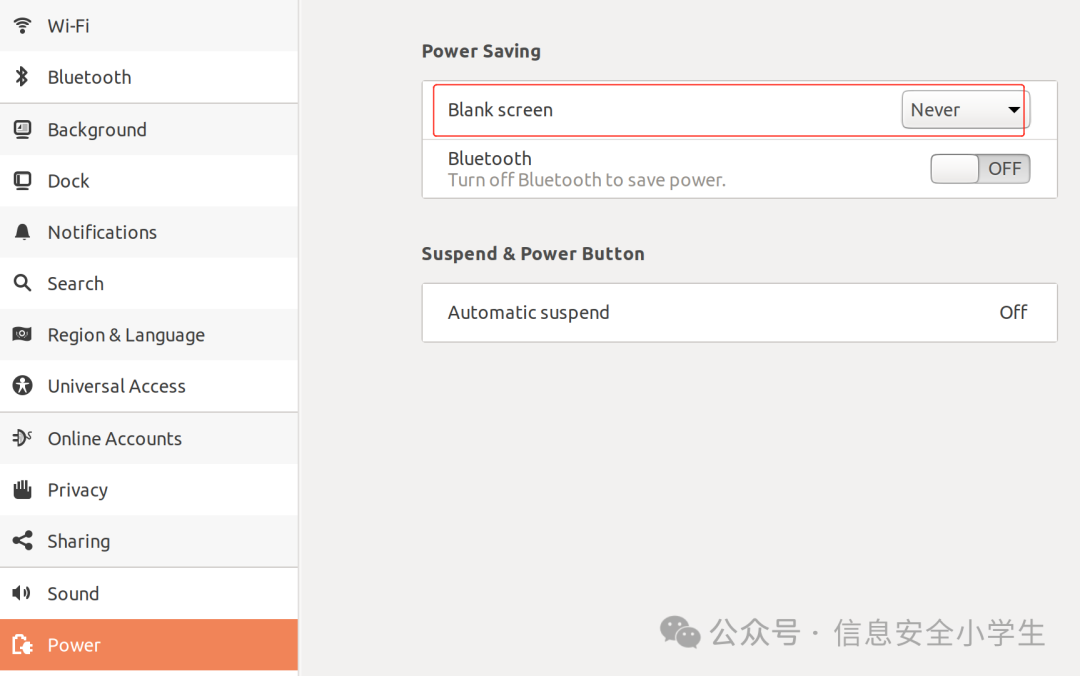Click the Turn off Bluetooth description text
1080x676 pixels.
pyautogui.click(x=586, y=180)
